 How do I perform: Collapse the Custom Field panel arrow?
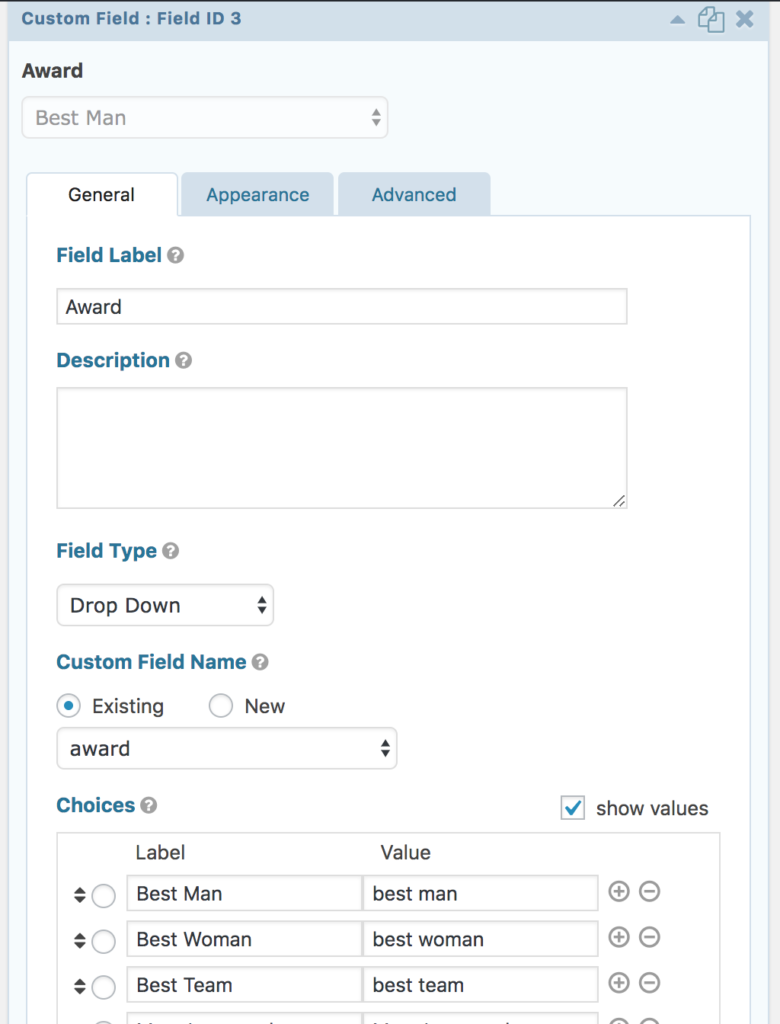677,20
